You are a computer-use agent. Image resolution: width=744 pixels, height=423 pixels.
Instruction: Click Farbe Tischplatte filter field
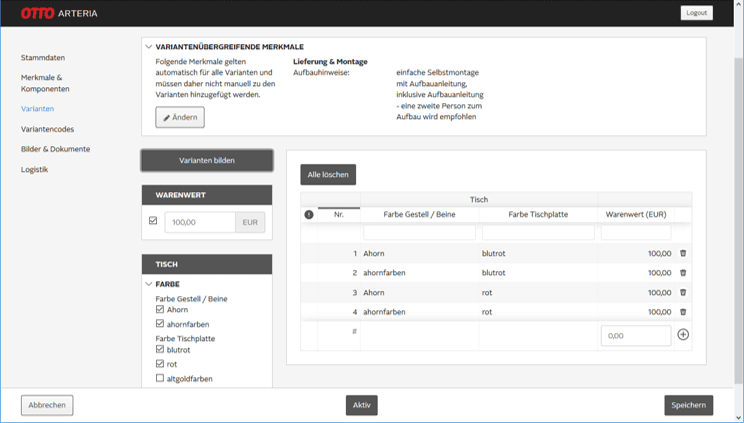tap(538, 233)
